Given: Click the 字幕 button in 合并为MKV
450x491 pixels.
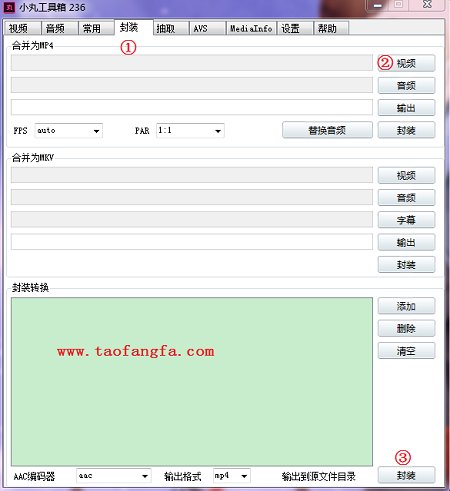Looking at the screenshot, I should tap(406, 220).
